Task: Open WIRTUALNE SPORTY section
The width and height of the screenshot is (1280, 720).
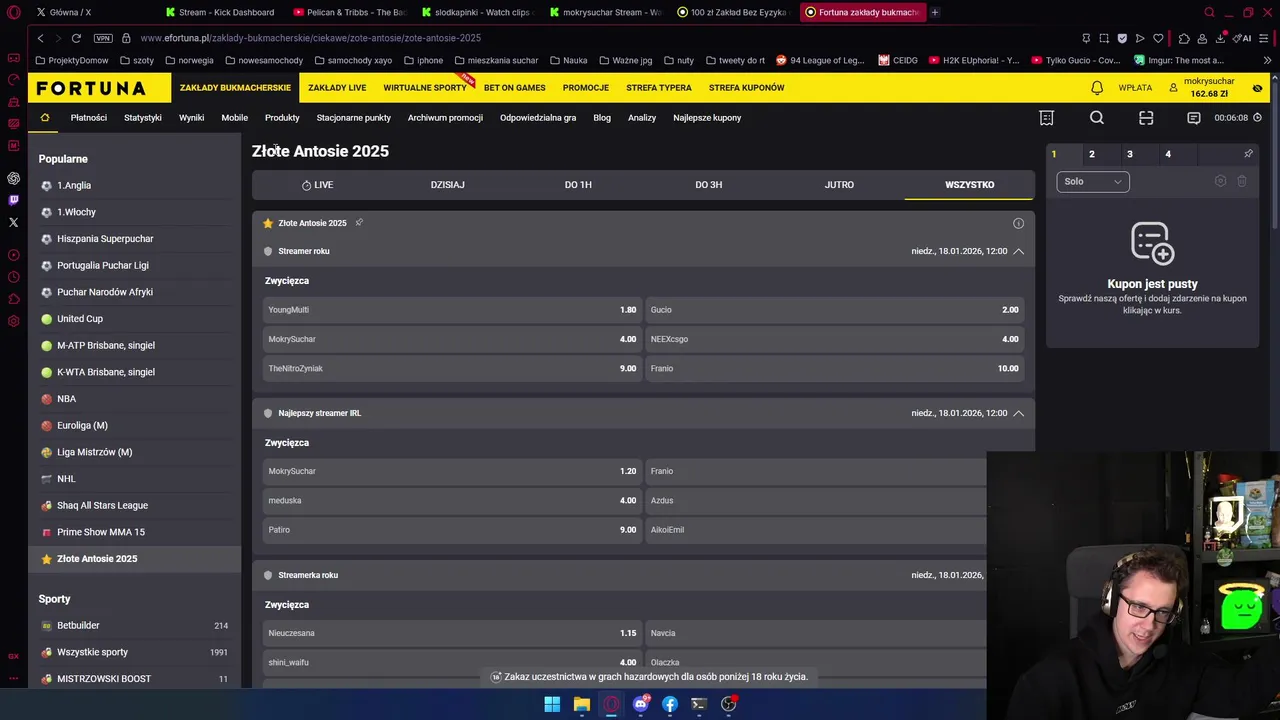Action: click(x=425, y=88)
